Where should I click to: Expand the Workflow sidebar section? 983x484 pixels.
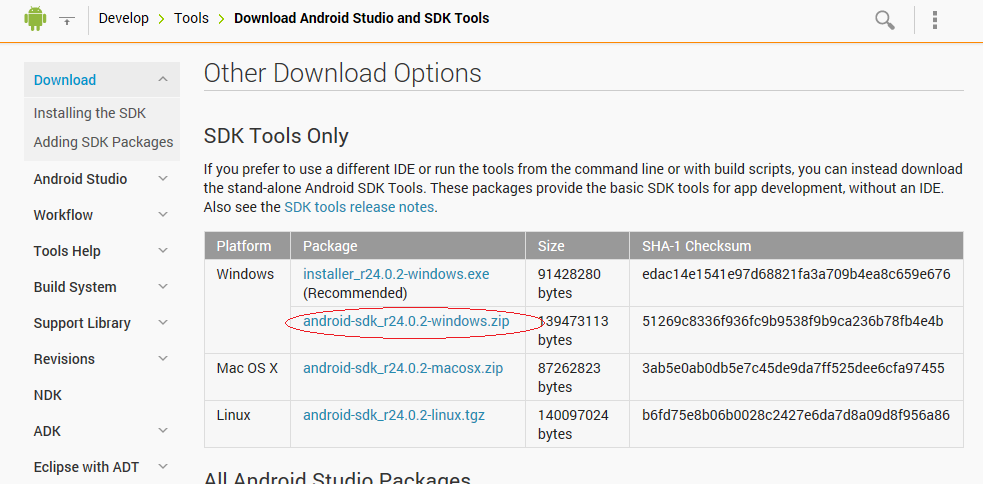(163, 215)
